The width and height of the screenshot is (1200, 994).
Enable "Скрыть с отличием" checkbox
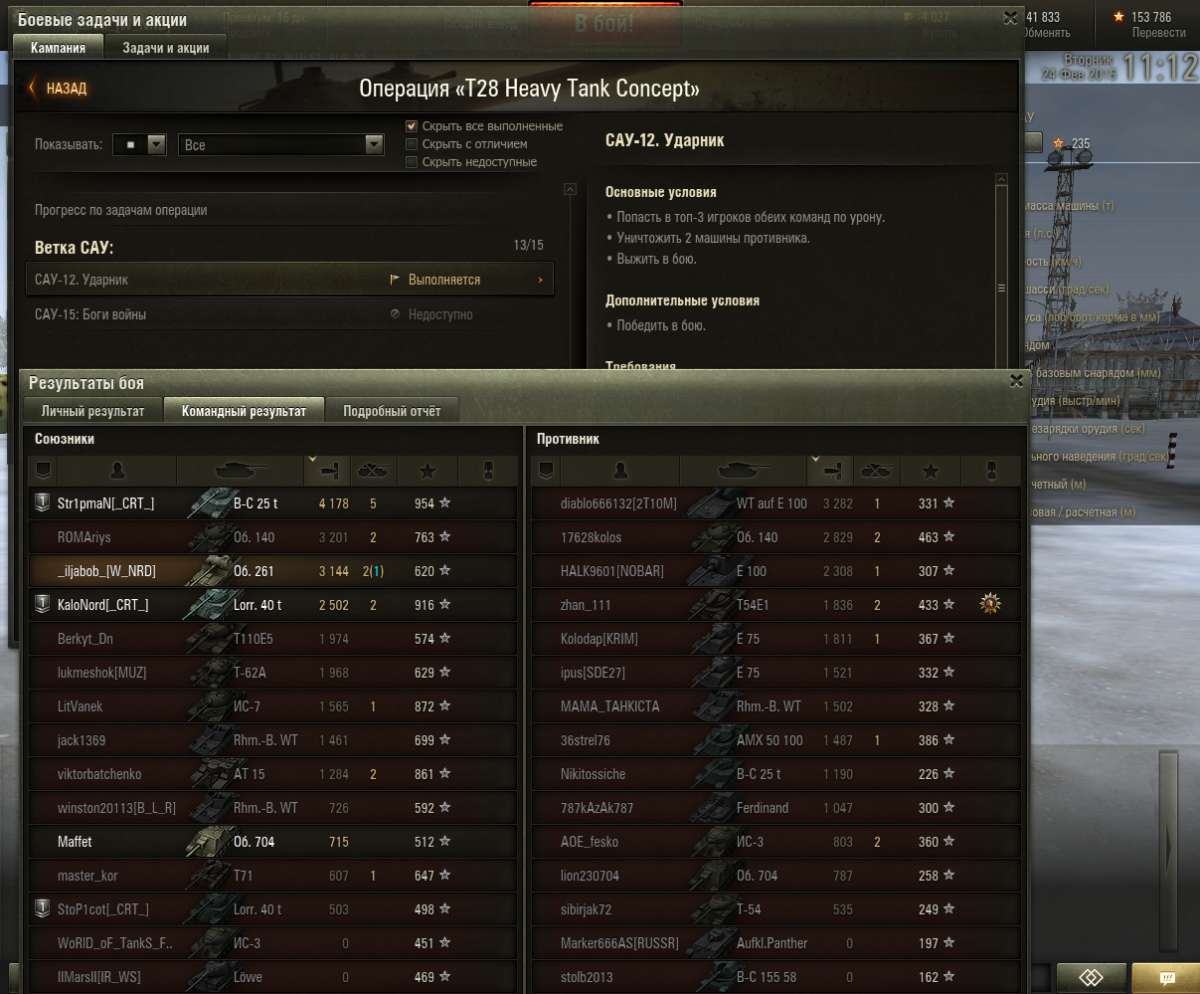pyautogui.click(x=411, y=144)
